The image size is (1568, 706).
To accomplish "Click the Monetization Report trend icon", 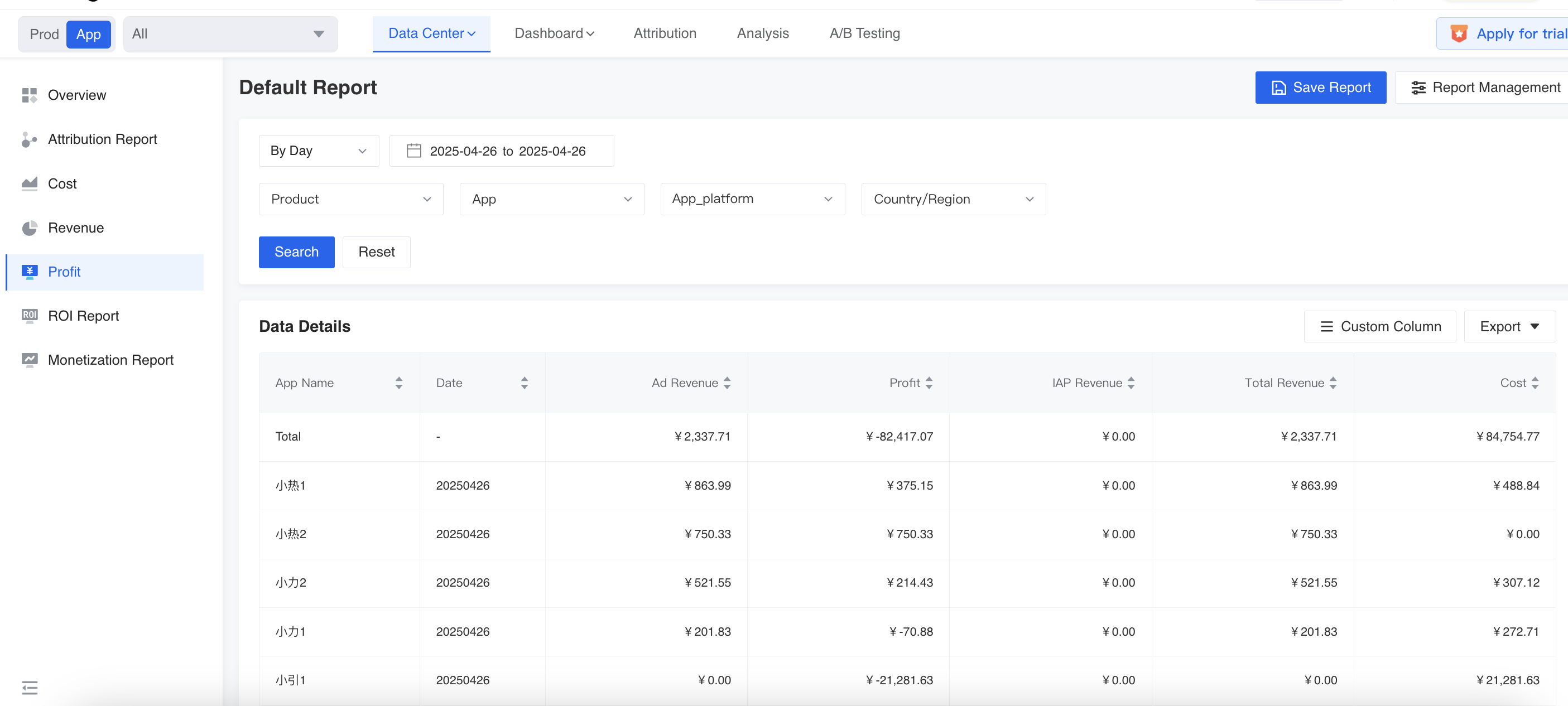I will click(x=28, y=360).
